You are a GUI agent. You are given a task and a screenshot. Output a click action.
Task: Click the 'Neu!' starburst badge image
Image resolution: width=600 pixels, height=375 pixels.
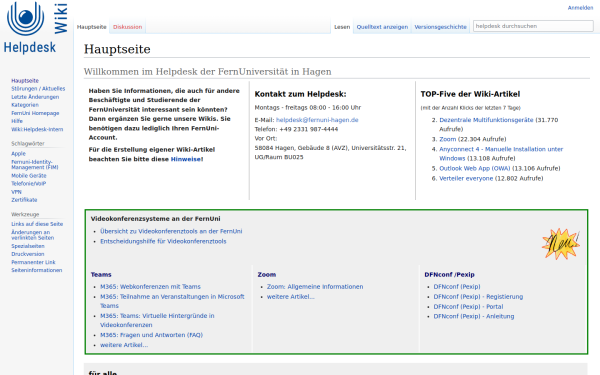click(x=561, y=244)
